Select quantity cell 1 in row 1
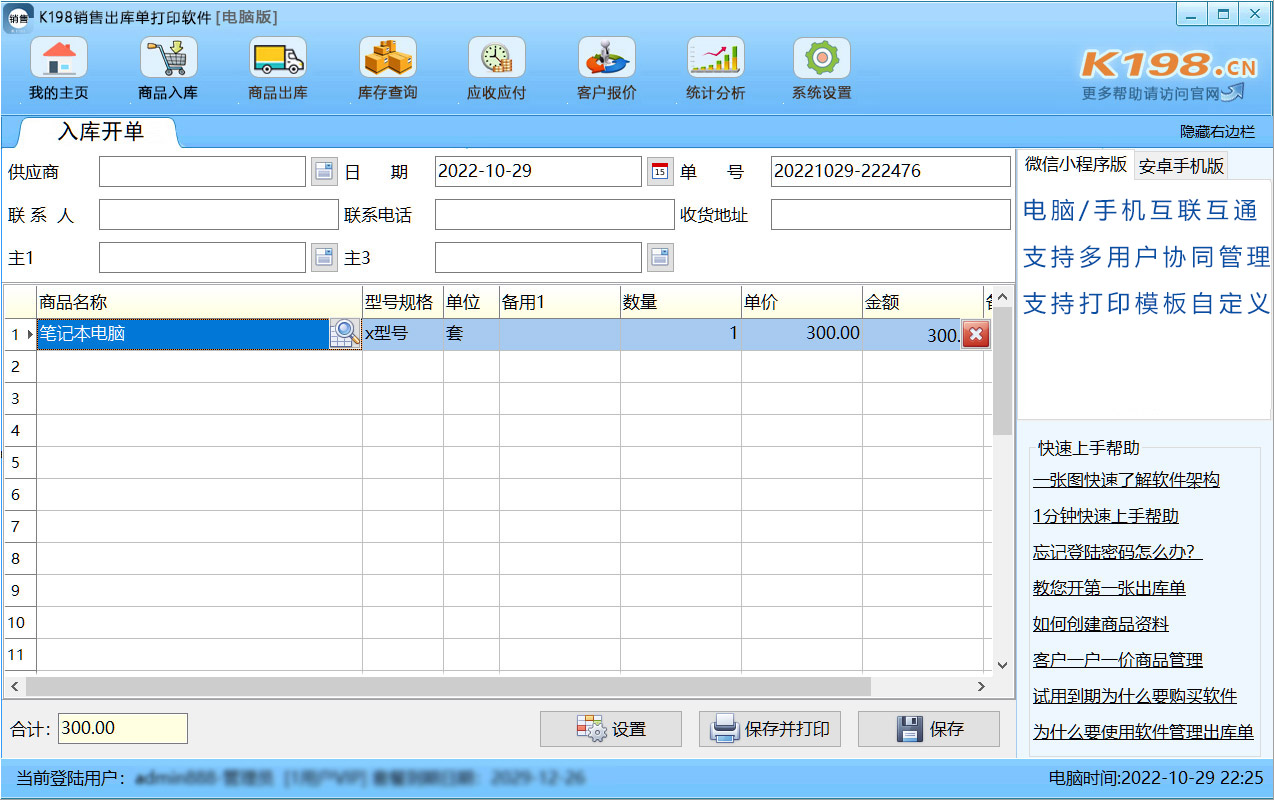Image resolution: width=1274 pixels, height=800 pixels. coord(681,334)
